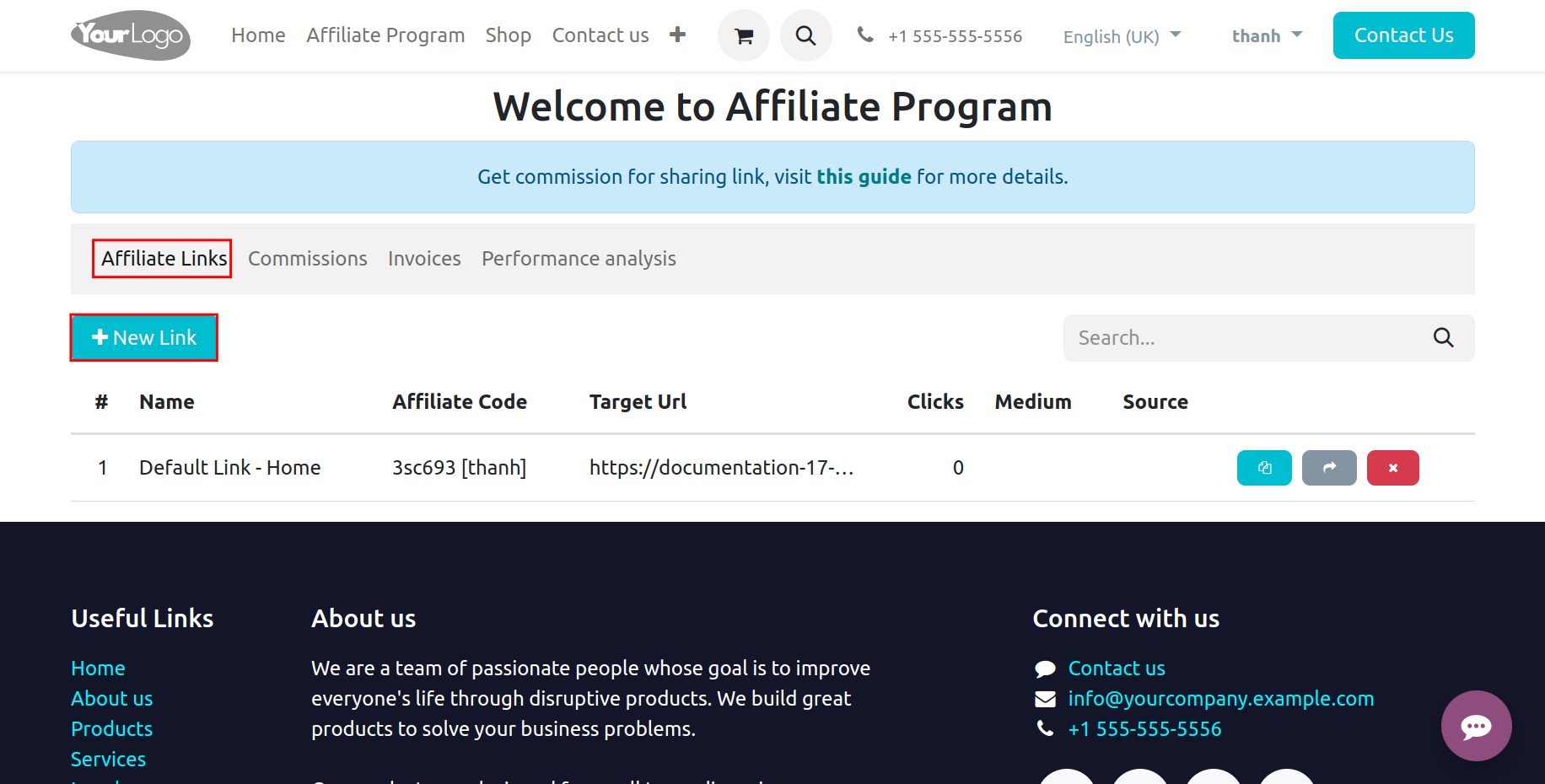Screen dimensions: 1545x784
Task: Click the header magnifier search icon
Action: pyautogui.click(x=806, y=35)
